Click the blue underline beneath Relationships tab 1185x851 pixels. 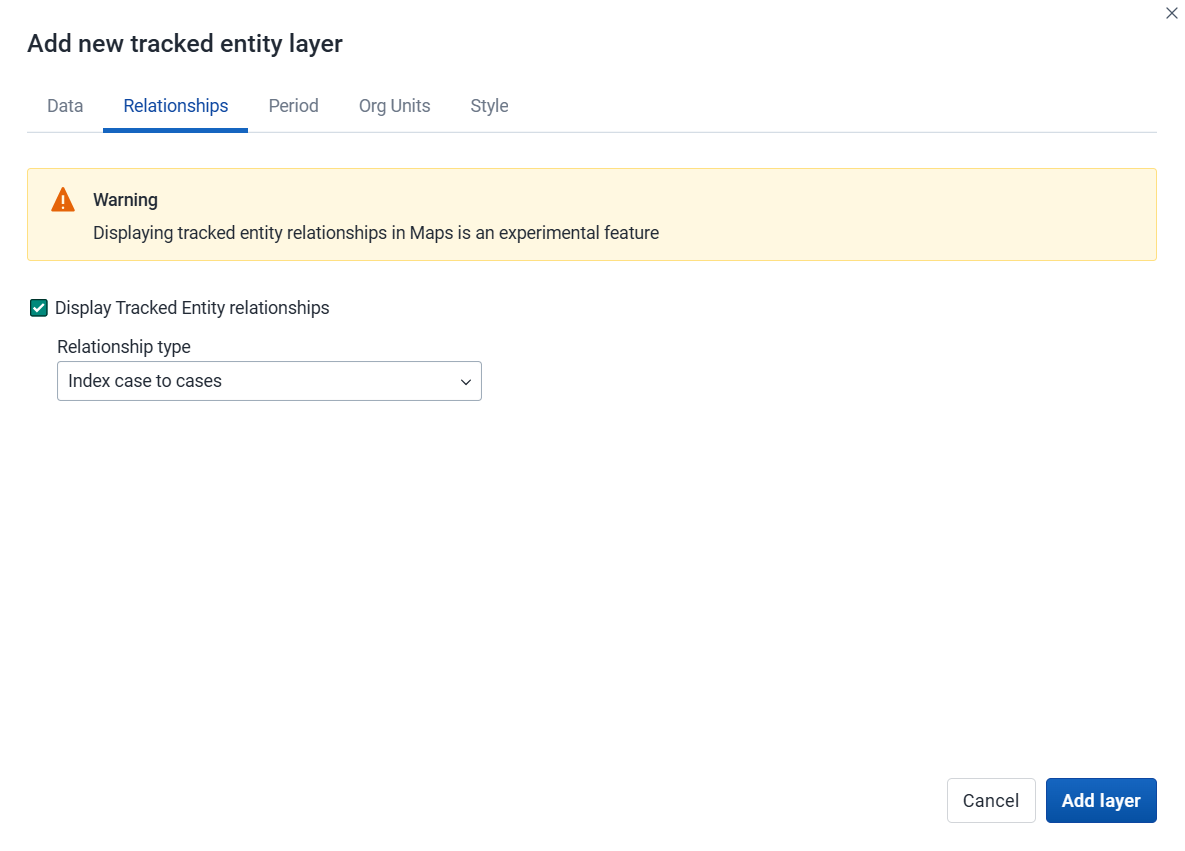click(175, 130)
